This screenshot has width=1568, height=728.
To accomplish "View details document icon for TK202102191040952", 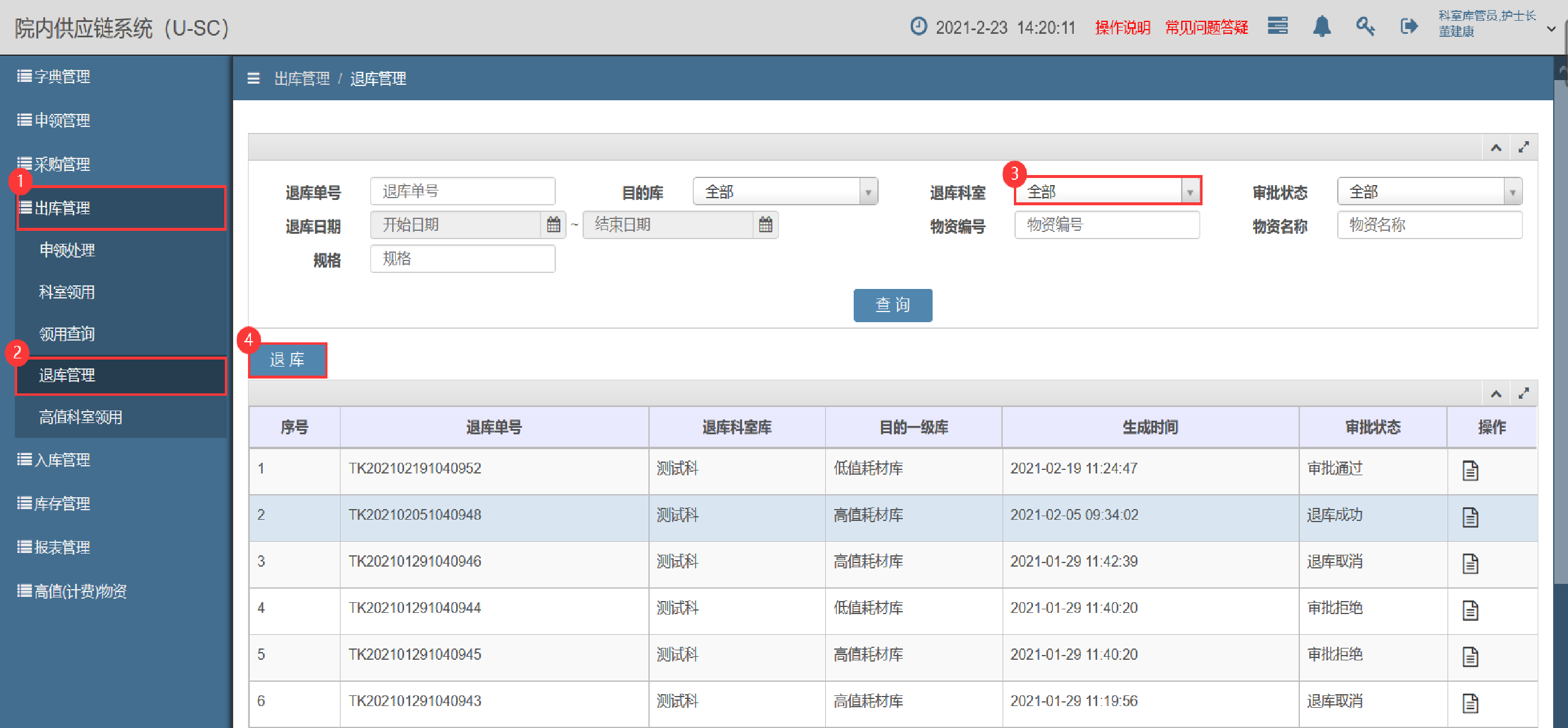I will coord(1470,470).
